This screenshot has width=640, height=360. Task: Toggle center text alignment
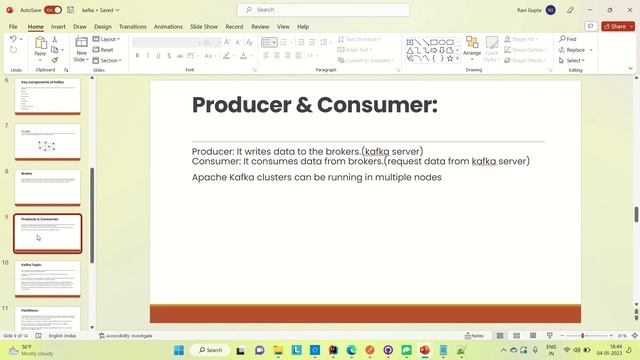coord(277,56)
